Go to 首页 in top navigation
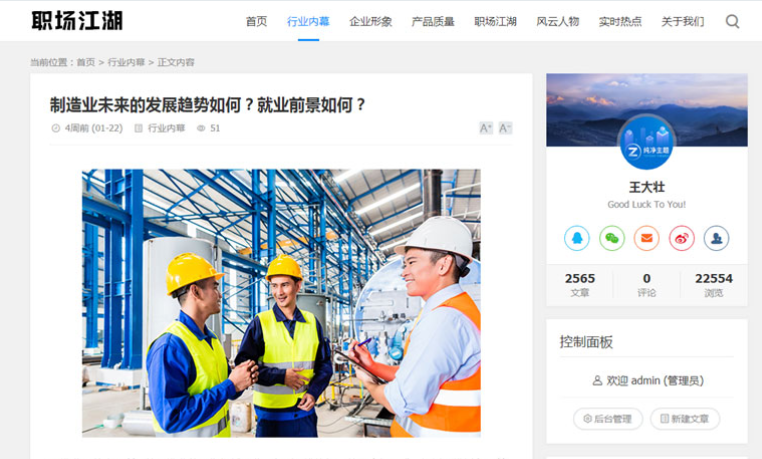This screenshot has width=762, height=459. pos(256,21)
